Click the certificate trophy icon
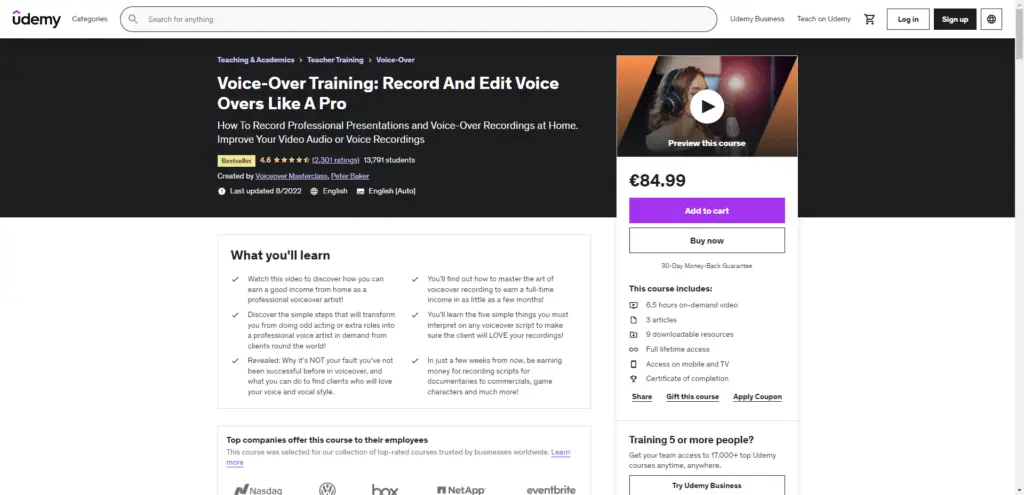Screen dimensions: 1024x495 point(633,379)
